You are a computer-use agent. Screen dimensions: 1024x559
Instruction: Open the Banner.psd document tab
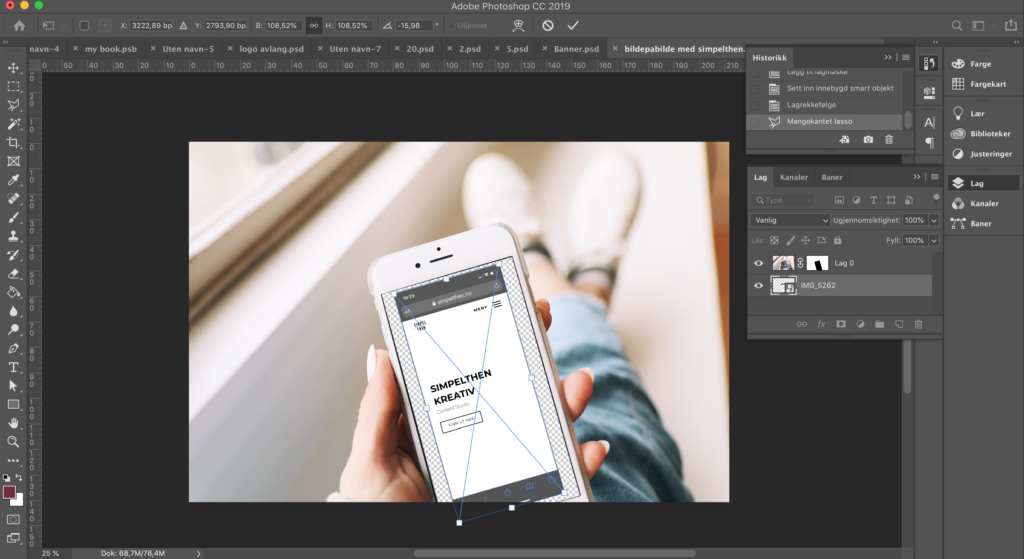tap(577, 48)
